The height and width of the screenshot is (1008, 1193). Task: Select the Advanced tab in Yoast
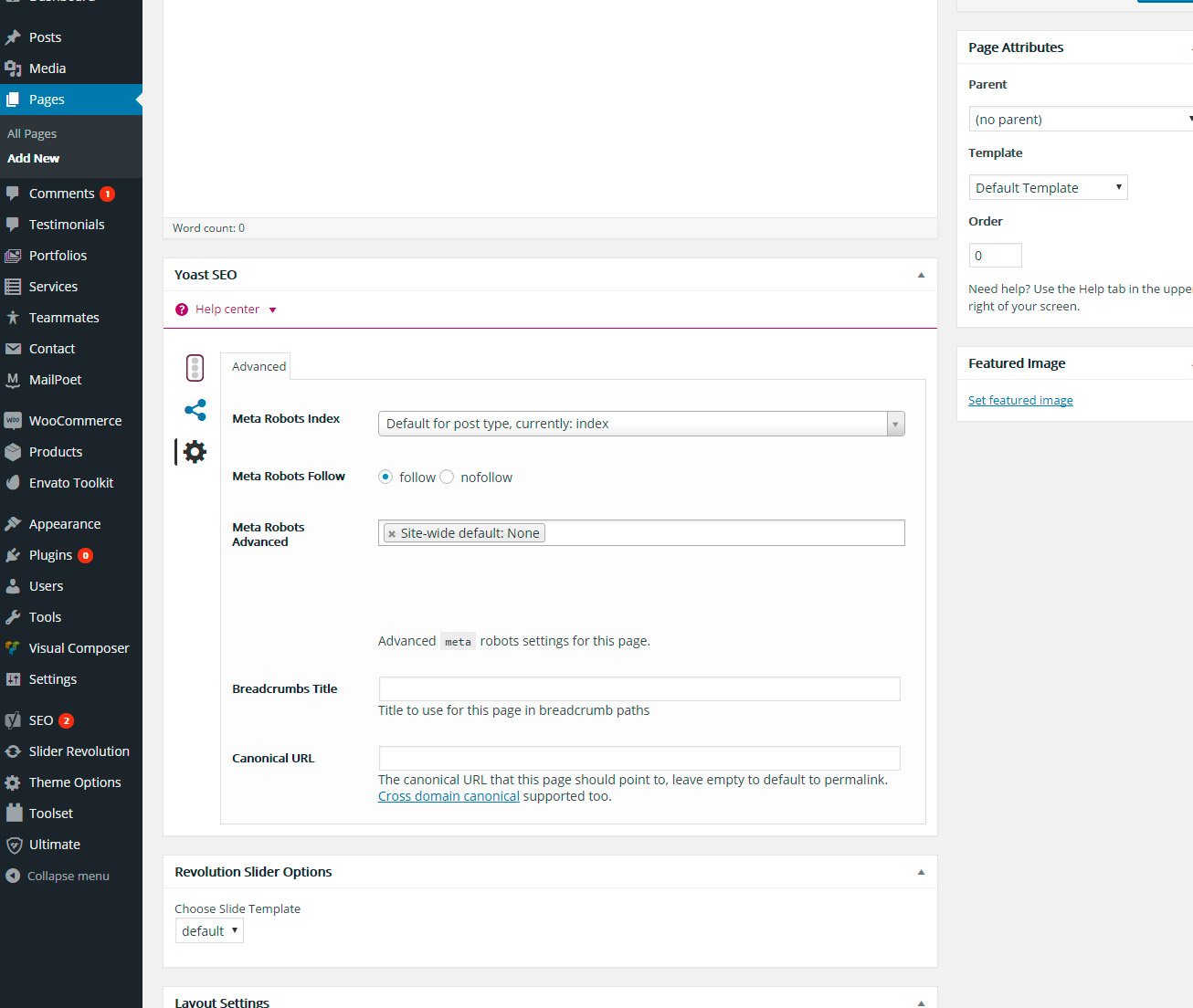point(259,366)
